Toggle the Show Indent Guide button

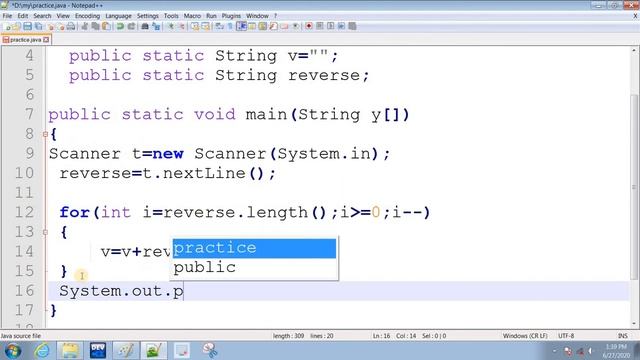(241, 27)
